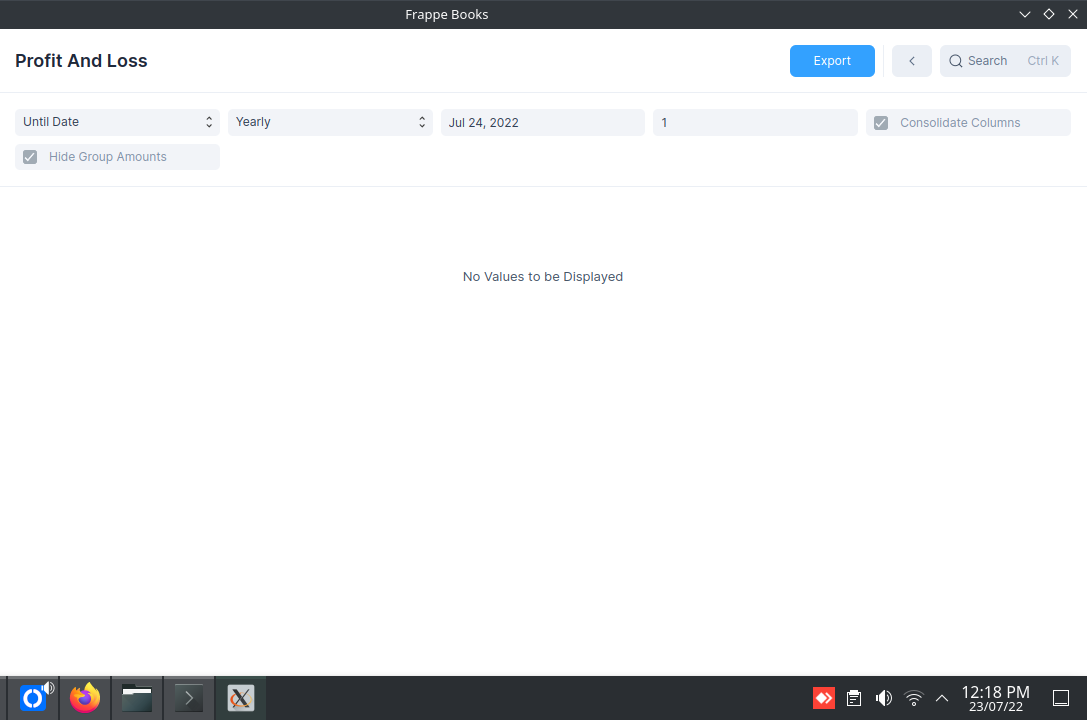Open the chevron dropdown in the title bar
Screen dimensions: 1087x720
tap(1024, 14)
